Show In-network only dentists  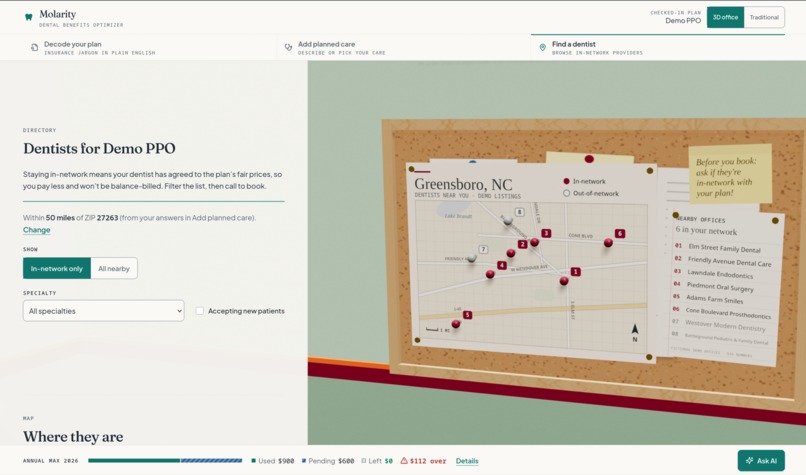57,268
